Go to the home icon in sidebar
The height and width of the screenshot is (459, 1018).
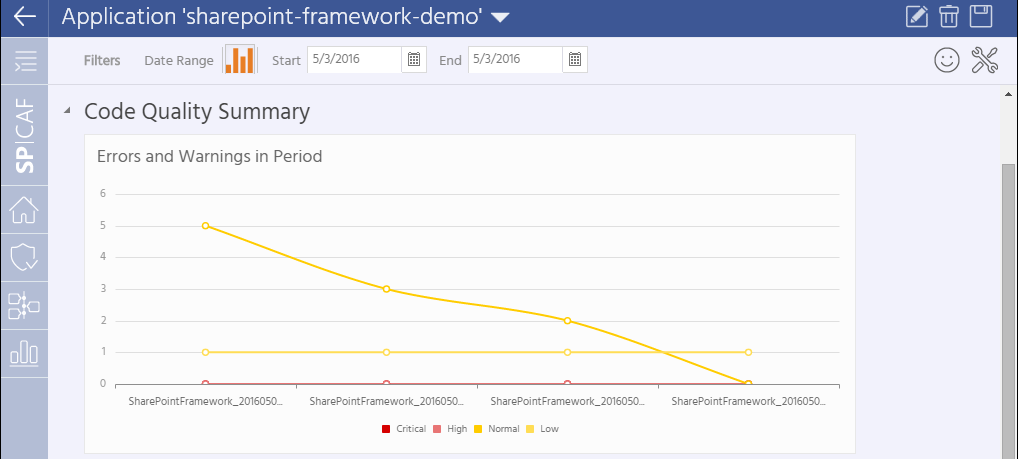[x=24, y=210]
